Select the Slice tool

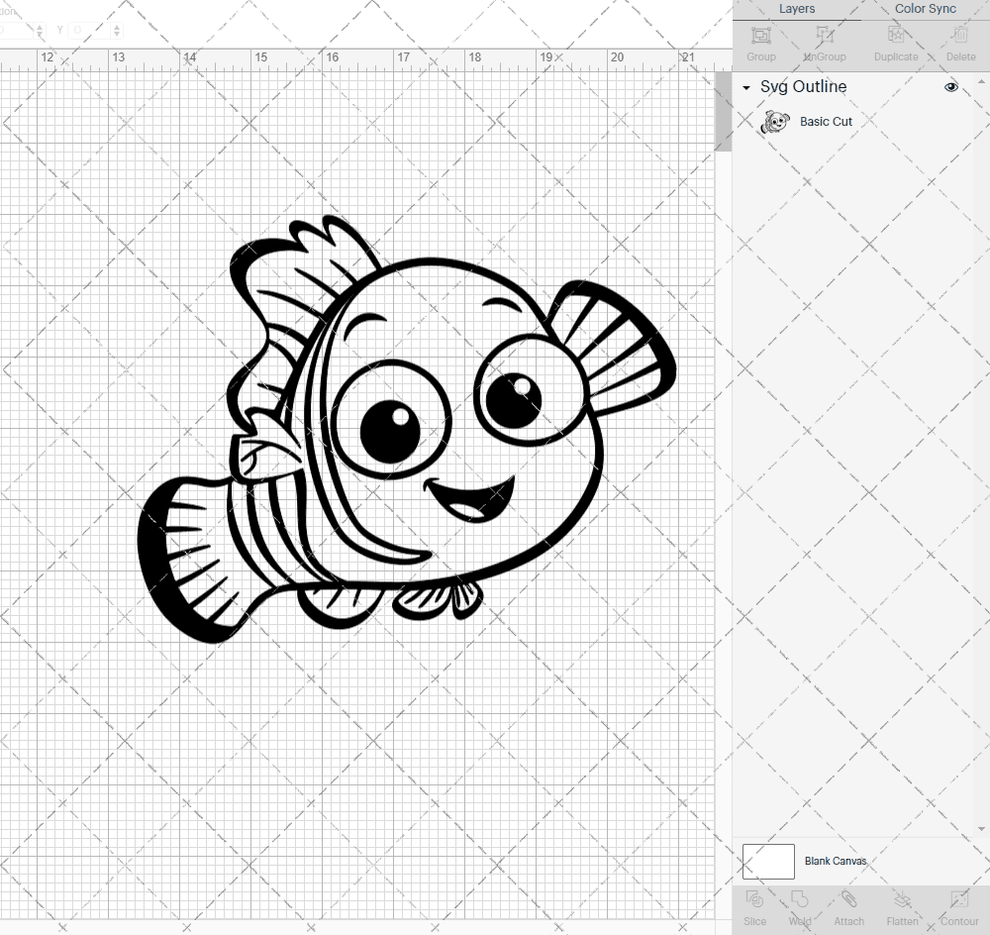pyautogui.click(x=754, y=908)
